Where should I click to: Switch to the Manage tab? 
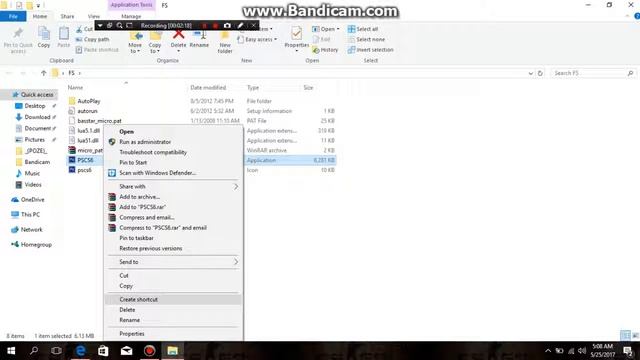pos(131,16)
